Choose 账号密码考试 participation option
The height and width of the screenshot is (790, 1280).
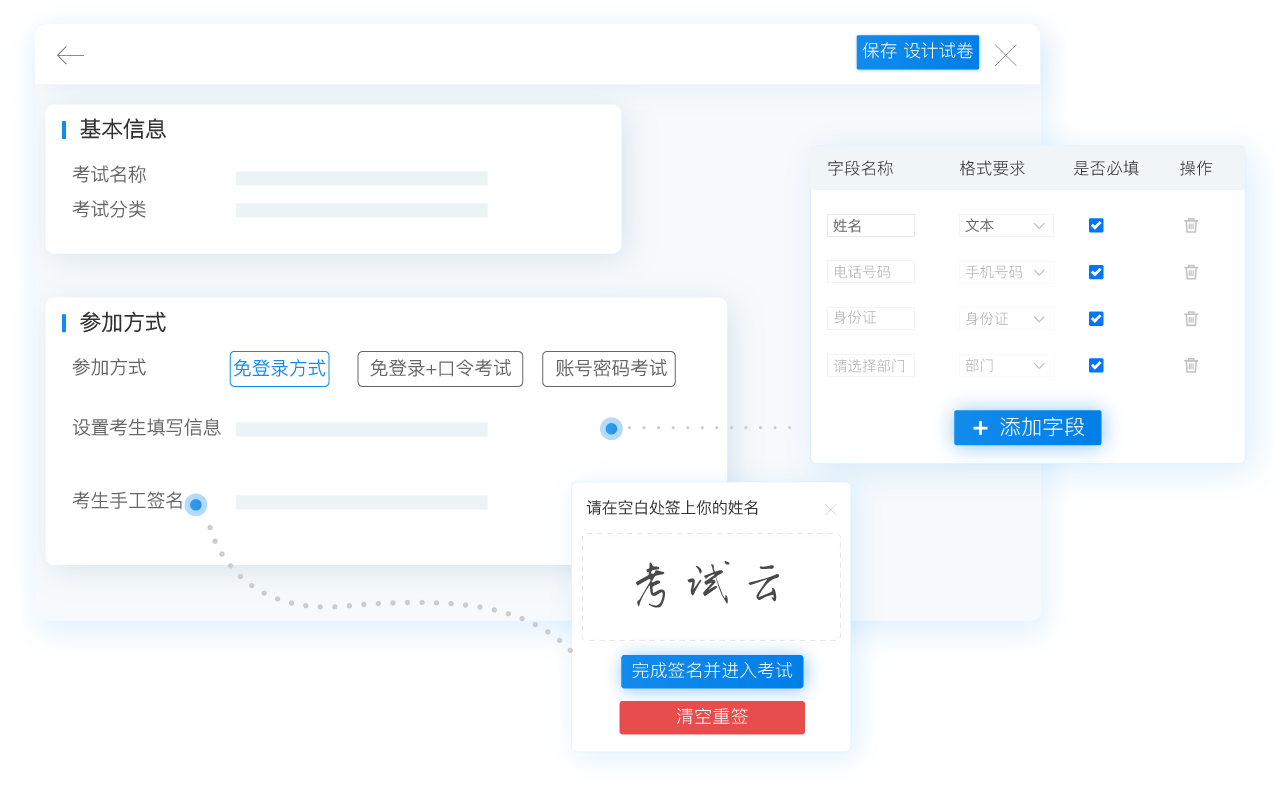(x=609, y=369)
